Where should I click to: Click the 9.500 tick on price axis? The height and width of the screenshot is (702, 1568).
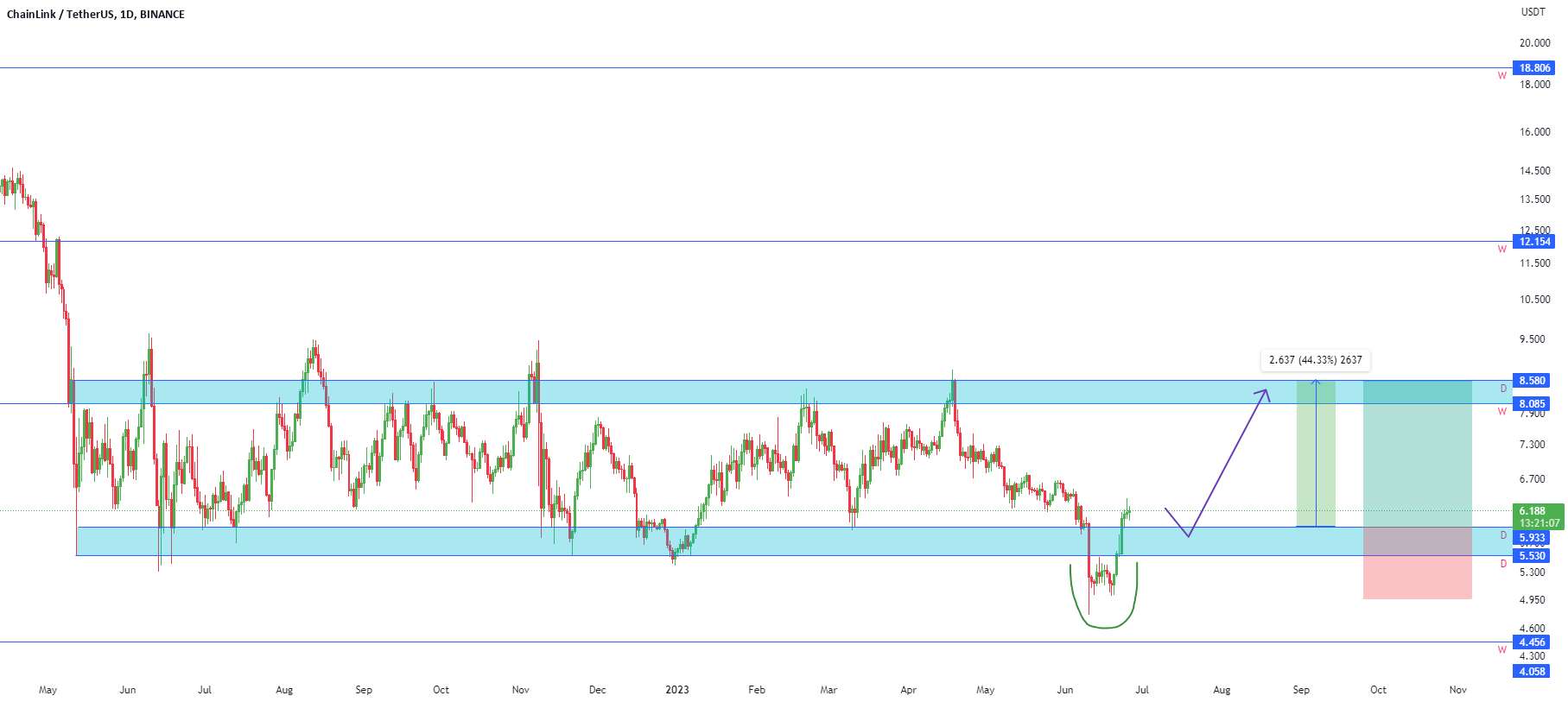(x=1533, y=339)
